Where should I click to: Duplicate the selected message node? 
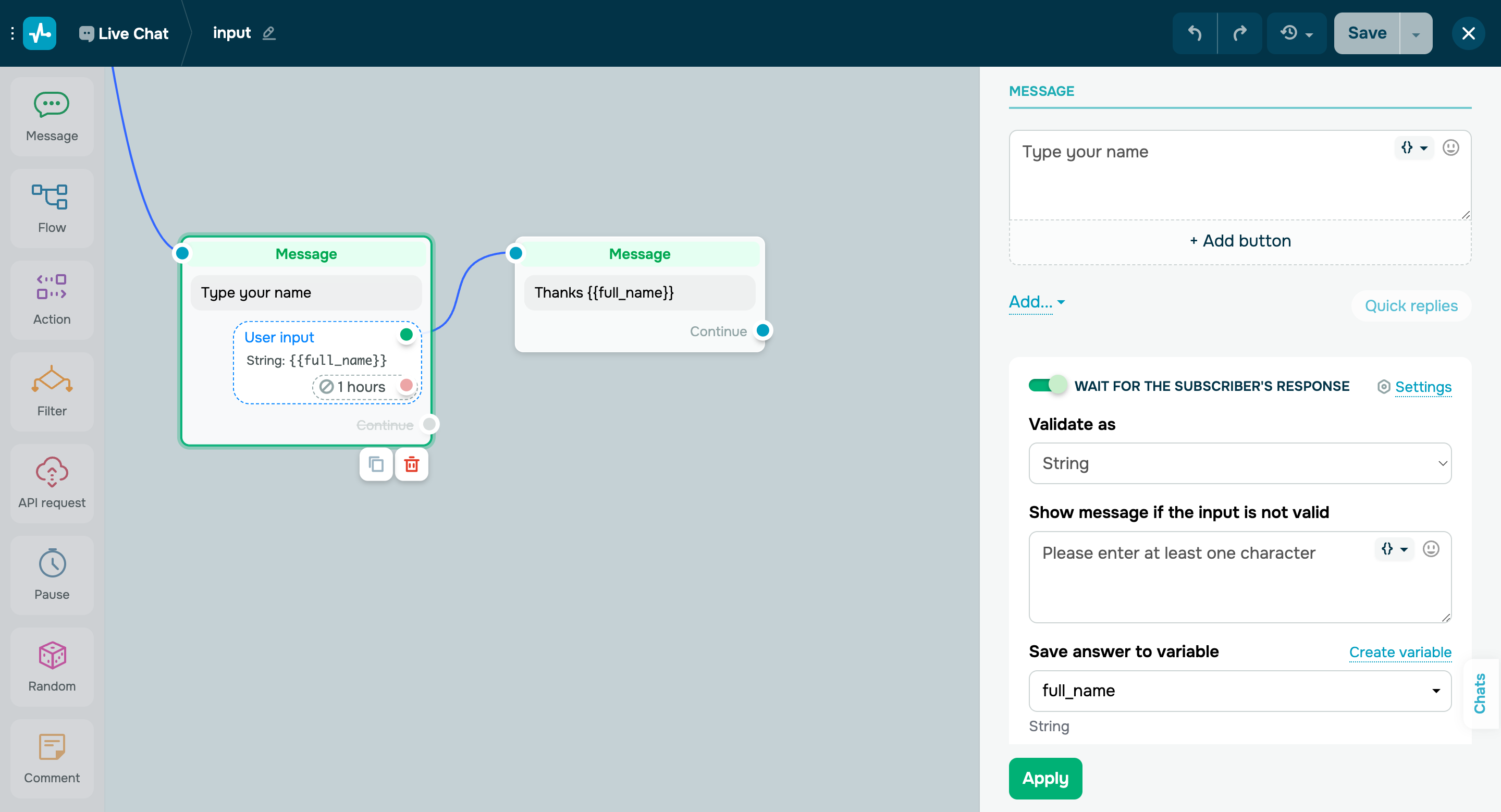pos(376,464)
